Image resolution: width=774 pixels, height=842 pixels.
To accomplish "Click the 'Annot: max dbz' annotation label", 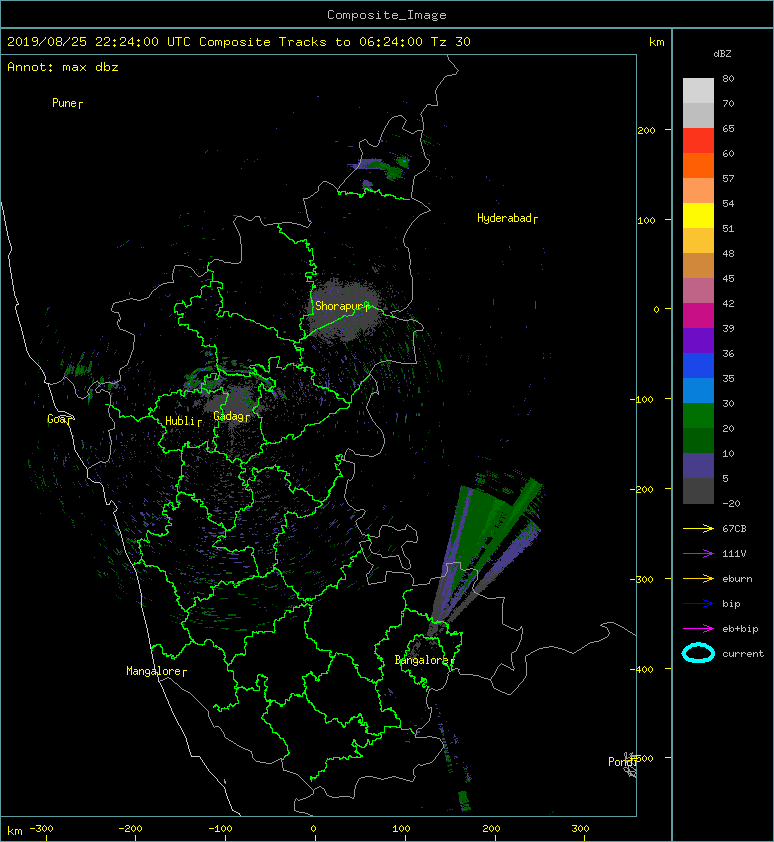I will click(63, 67).
